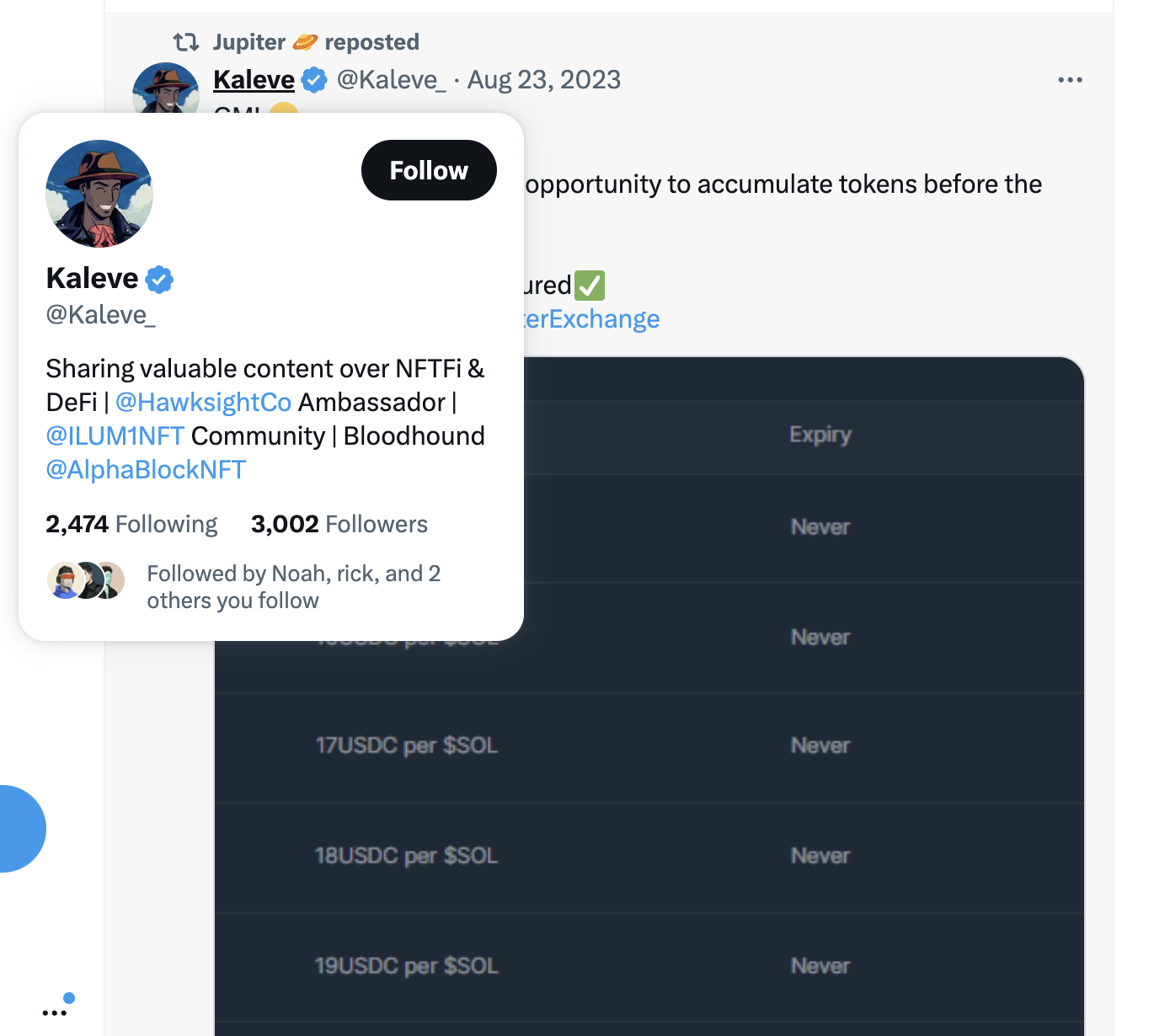Click the verified badge in the hover card

pyautogui.click(x=159, y=279)
